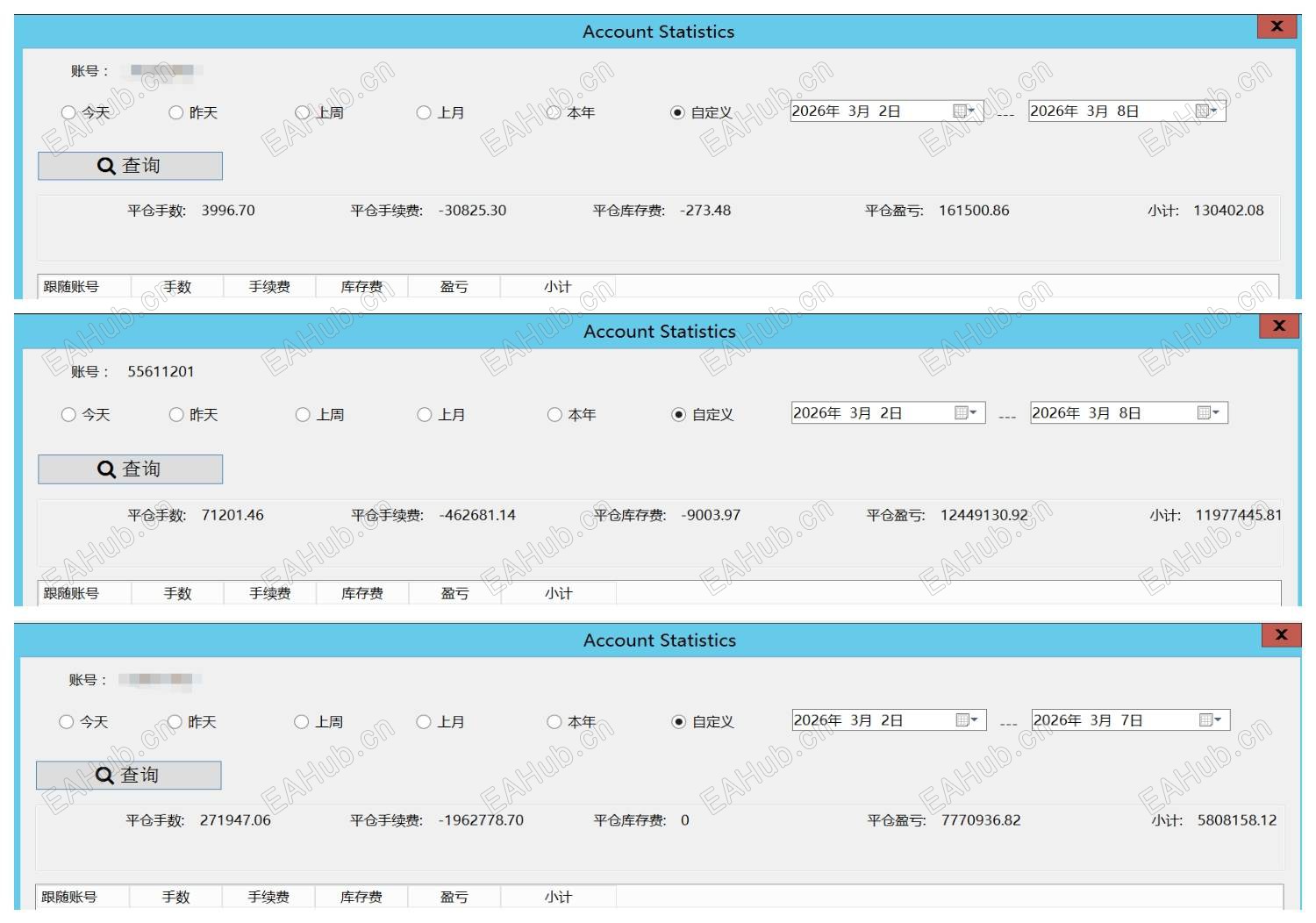Click 平仓库存费 value -273.48
This screenshot has width=1316, height=923.
[705, 211]
